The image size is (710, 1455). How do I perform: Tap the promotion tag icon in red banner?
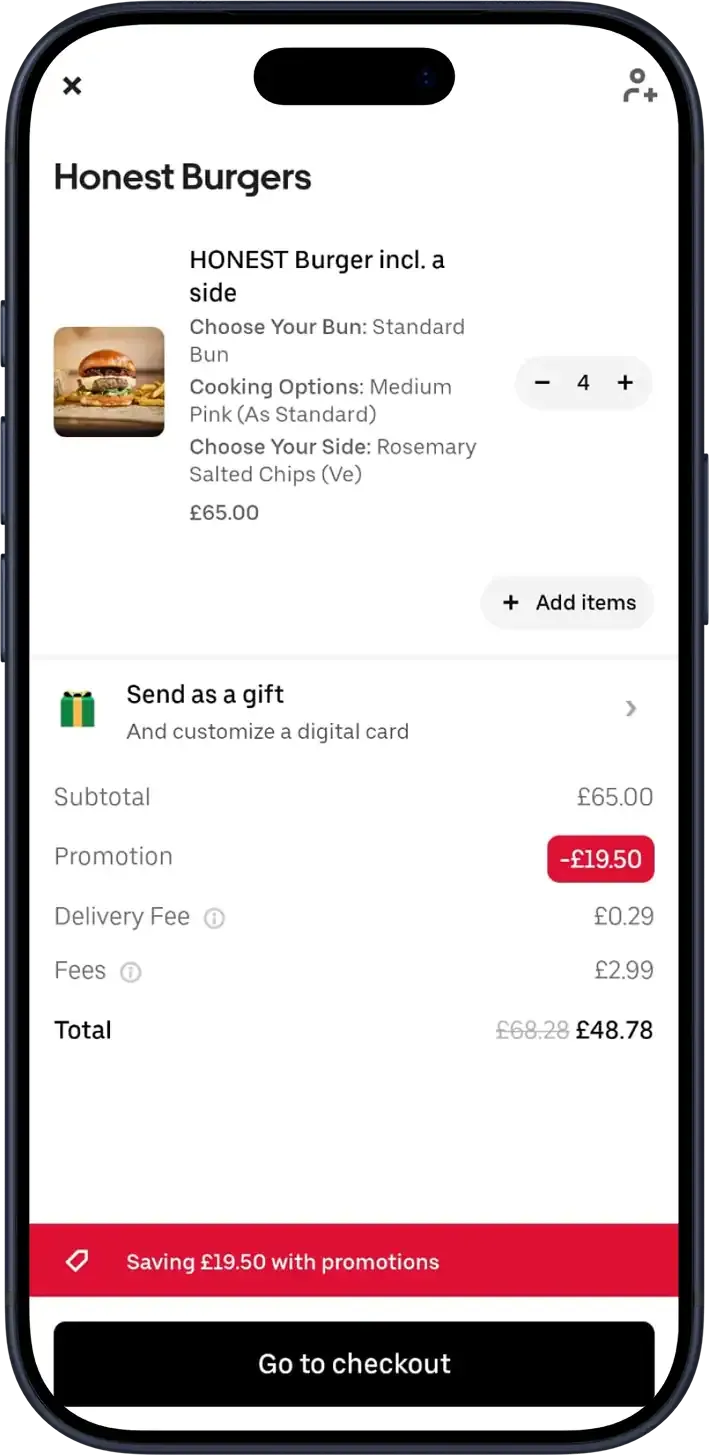77,1261
